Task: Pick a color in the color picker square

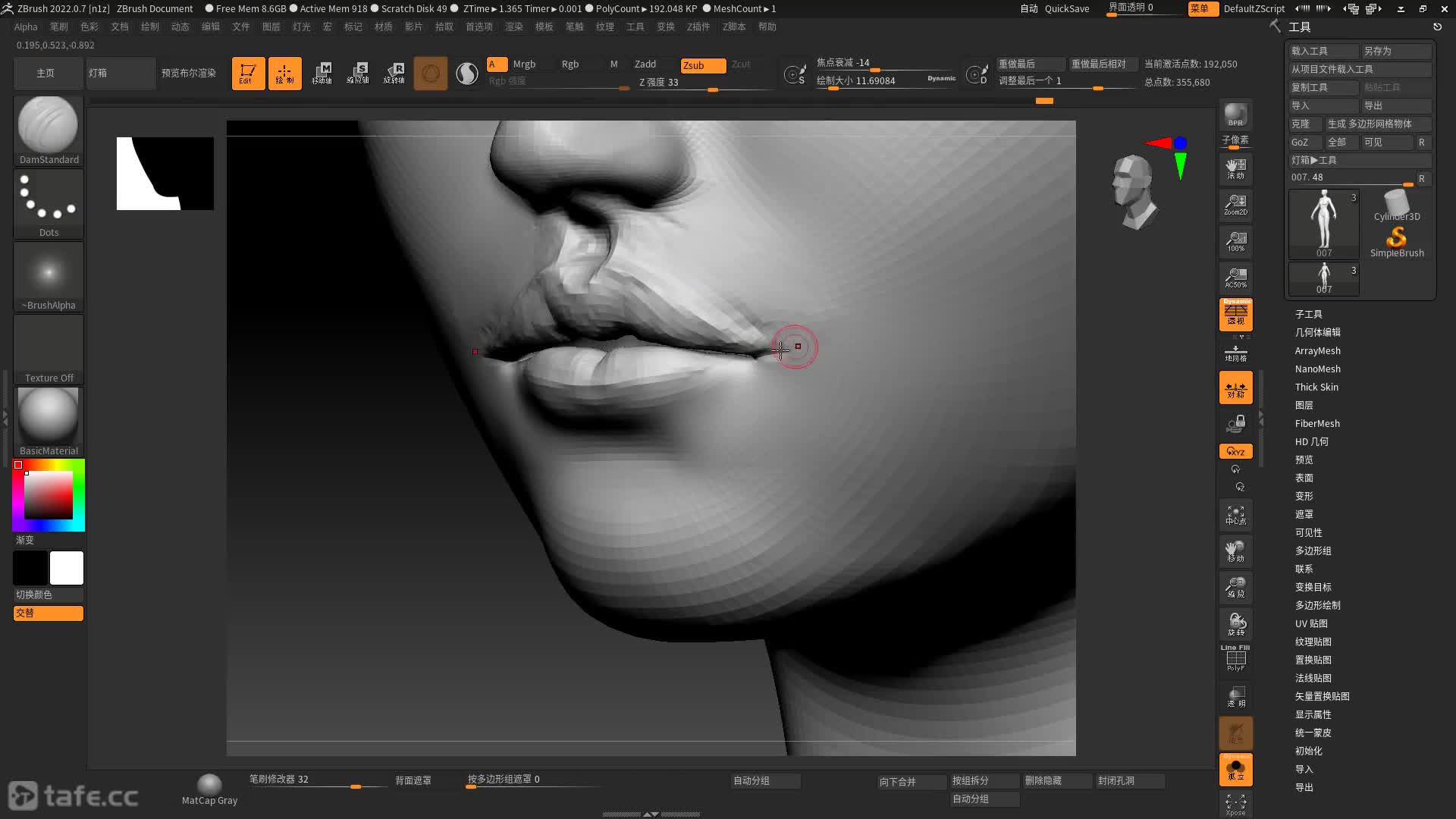Action: click(49, 494)
